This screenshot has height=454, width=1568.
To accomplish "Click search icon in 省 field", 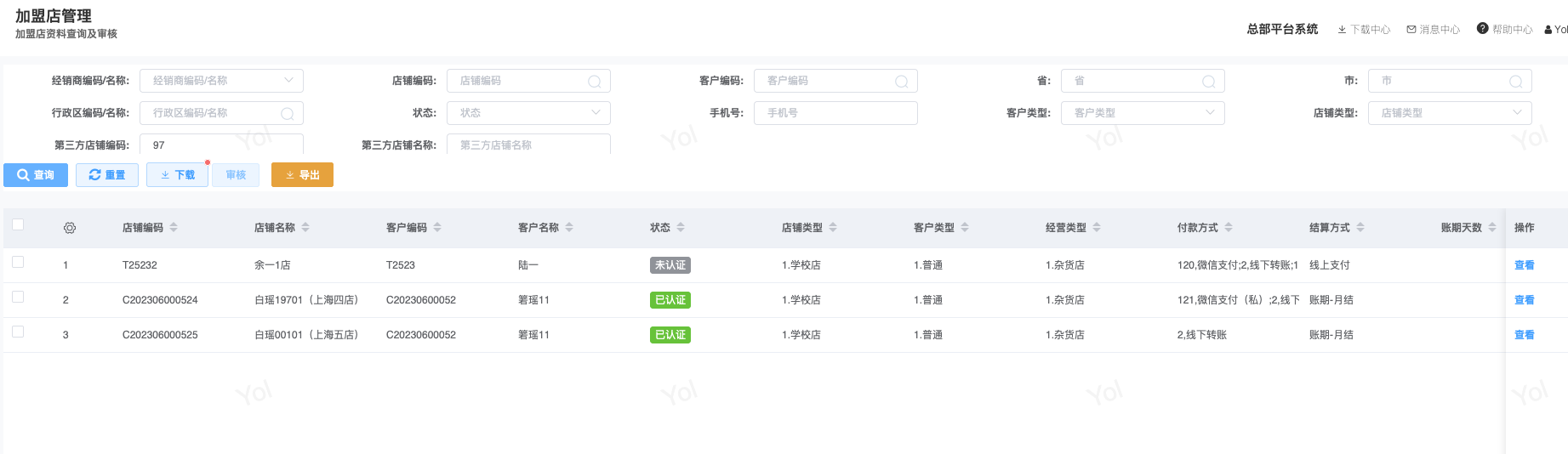I will click(x=1208, y=82).
